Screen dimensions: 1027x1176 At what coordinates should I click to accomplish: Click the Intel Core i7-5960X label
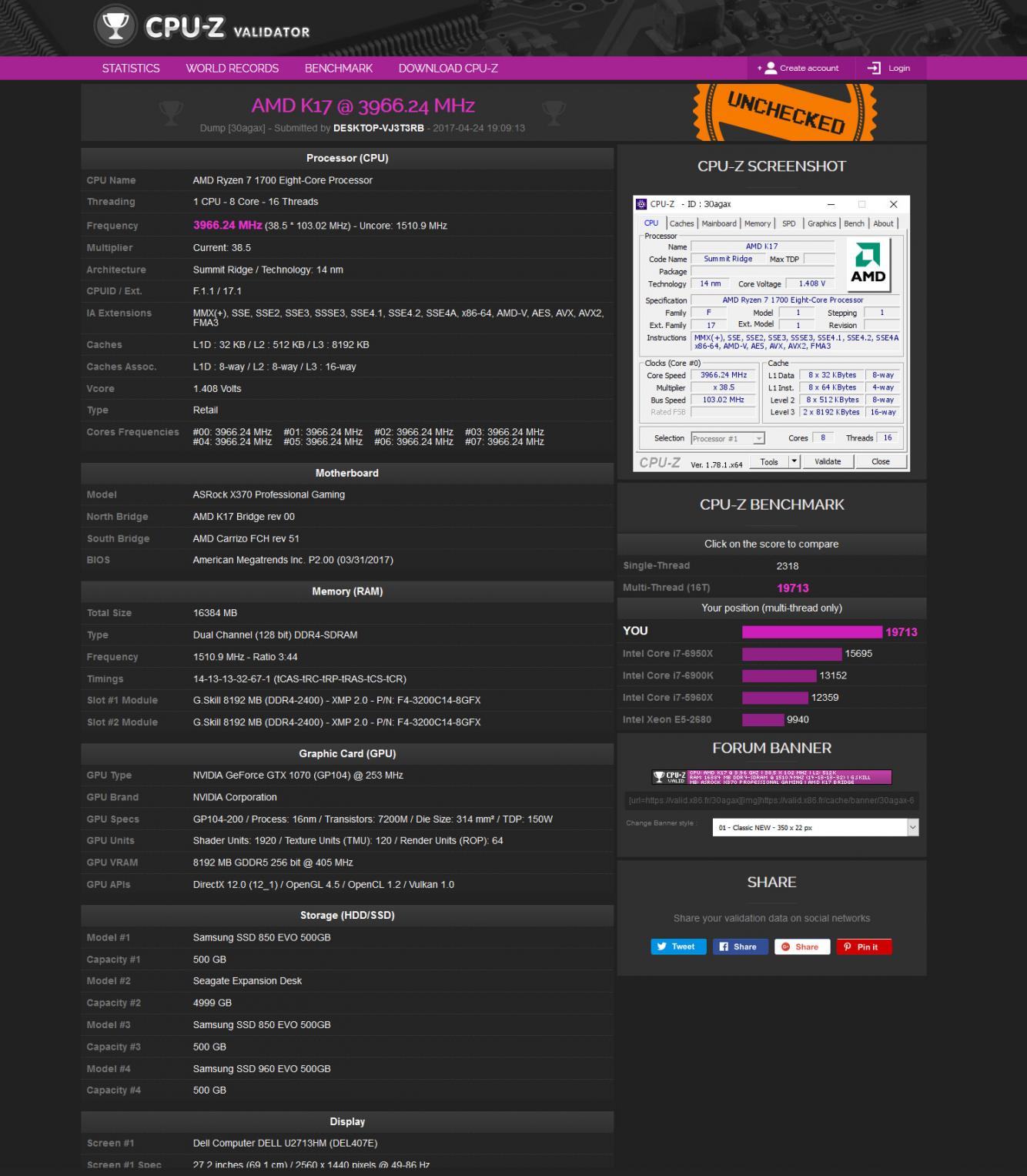[668, 697]
